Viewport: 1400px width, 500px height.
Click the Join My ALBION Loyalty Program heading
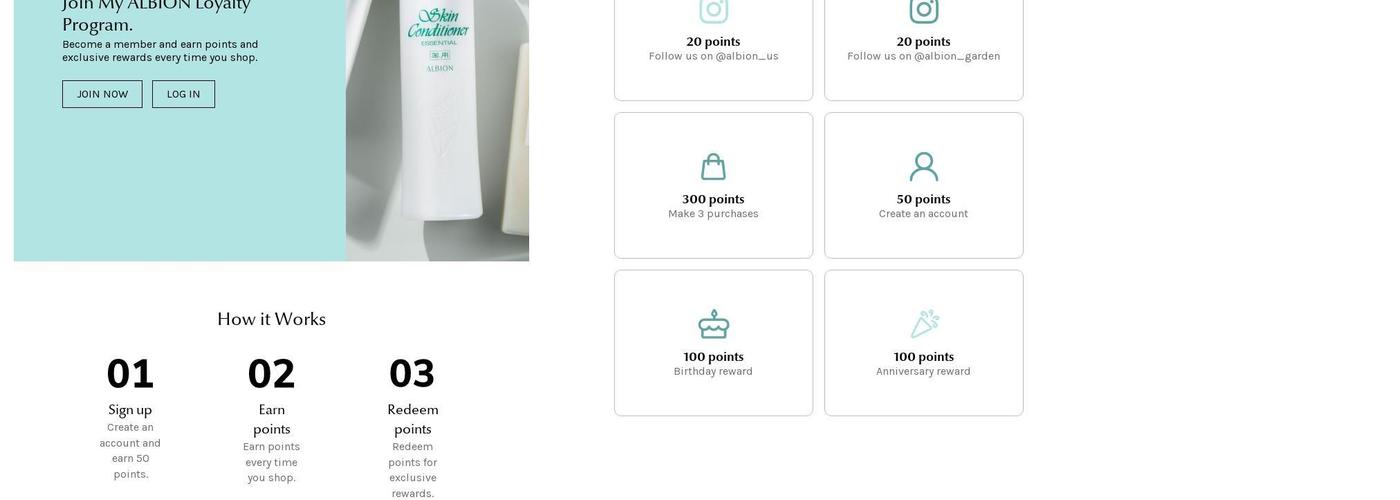point(156,15)
